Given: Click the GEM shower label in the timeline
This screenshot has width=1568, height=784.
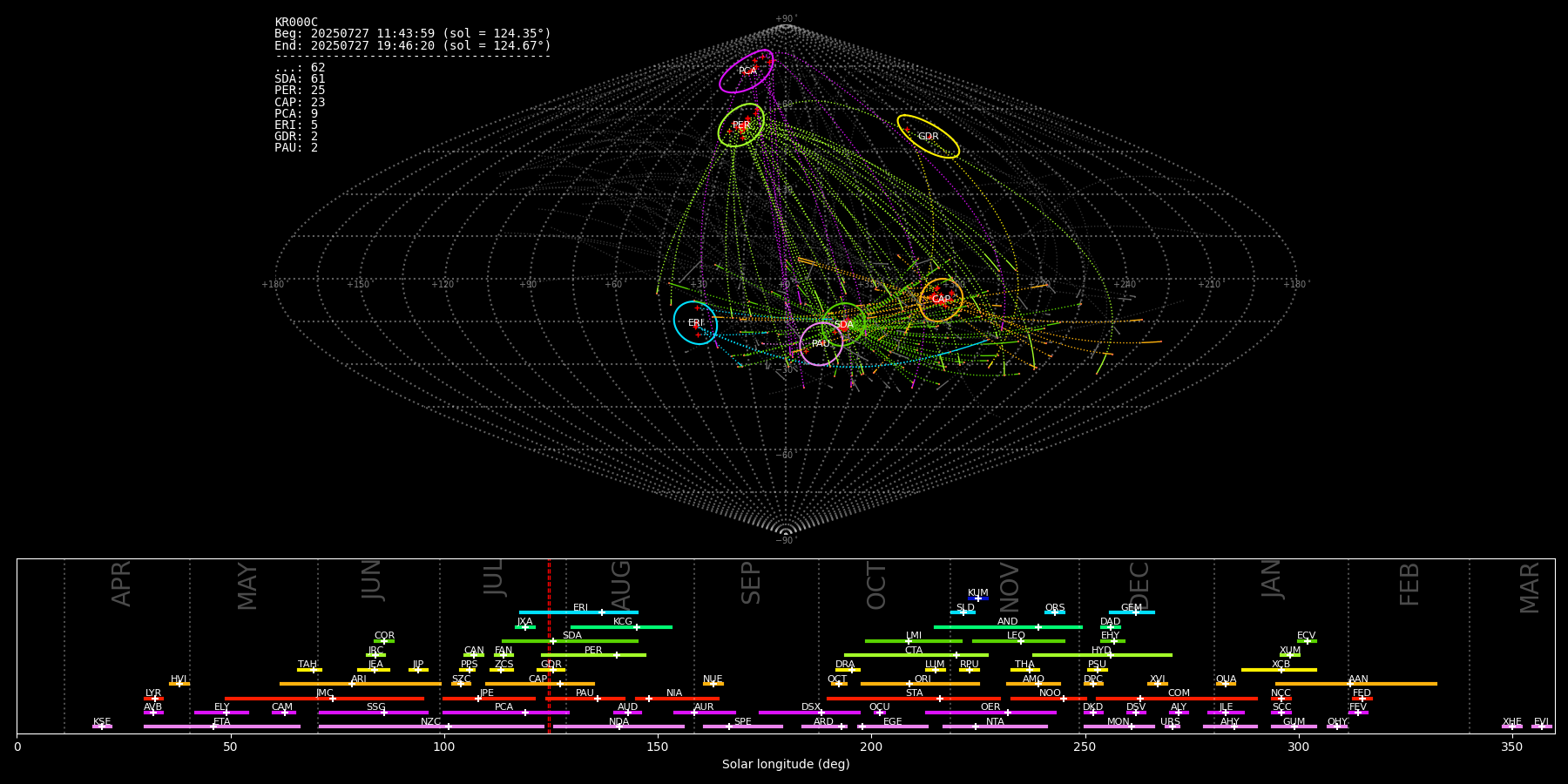Looking at the screenshot, I should click(x=1132, y=608).
